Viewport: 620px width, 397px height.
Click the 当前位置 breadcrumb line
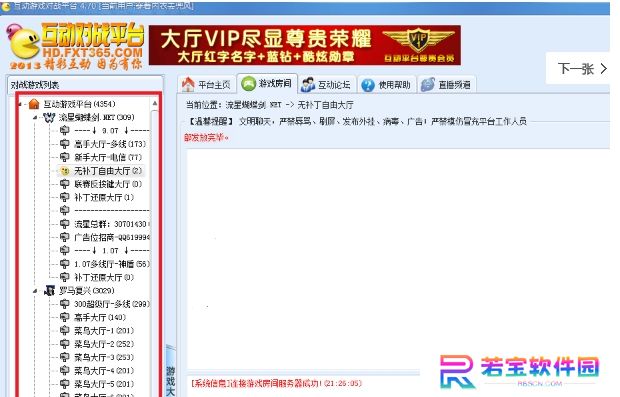coord(269,105)
